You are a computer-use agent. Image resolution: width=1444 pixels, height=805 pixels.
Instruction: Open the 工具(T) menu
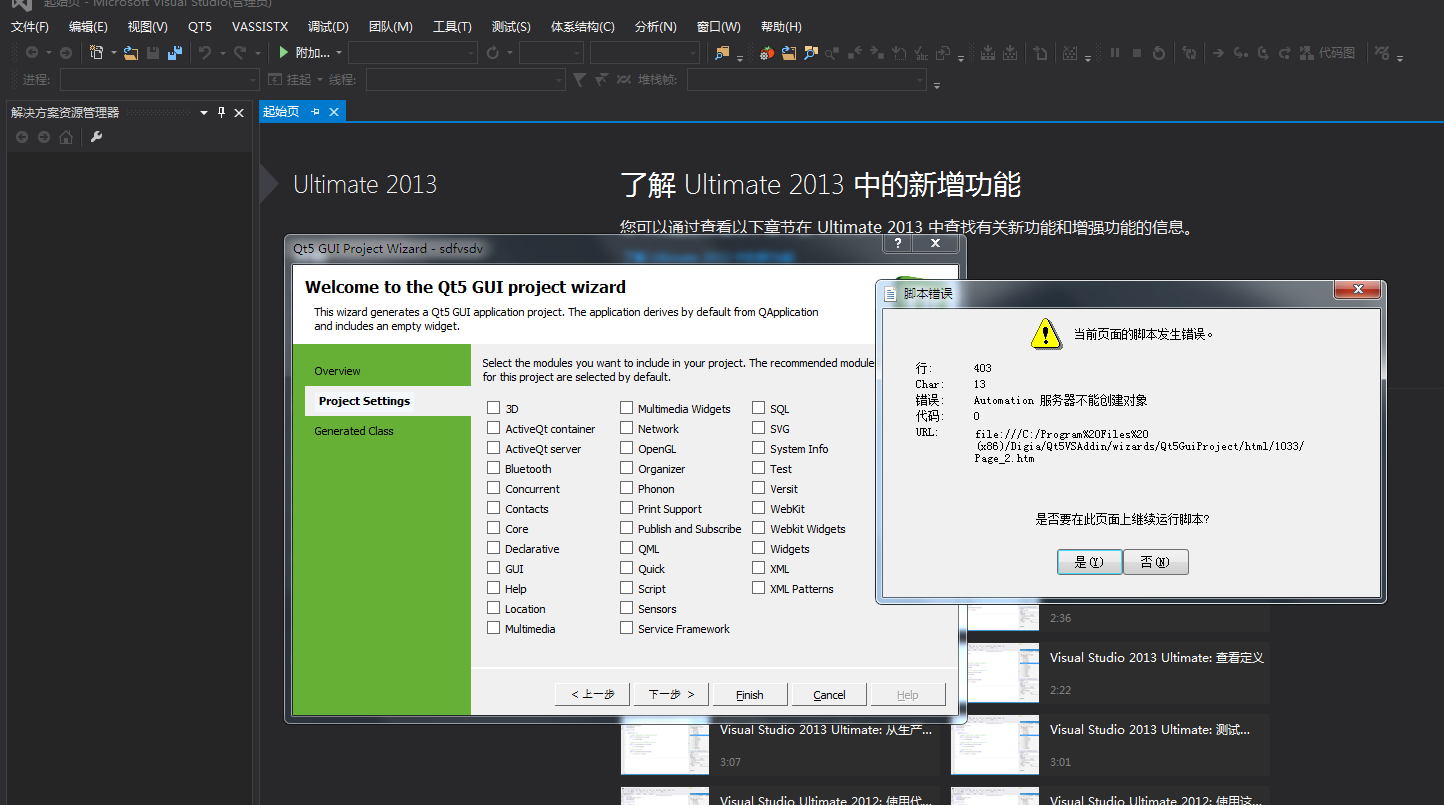452,26
